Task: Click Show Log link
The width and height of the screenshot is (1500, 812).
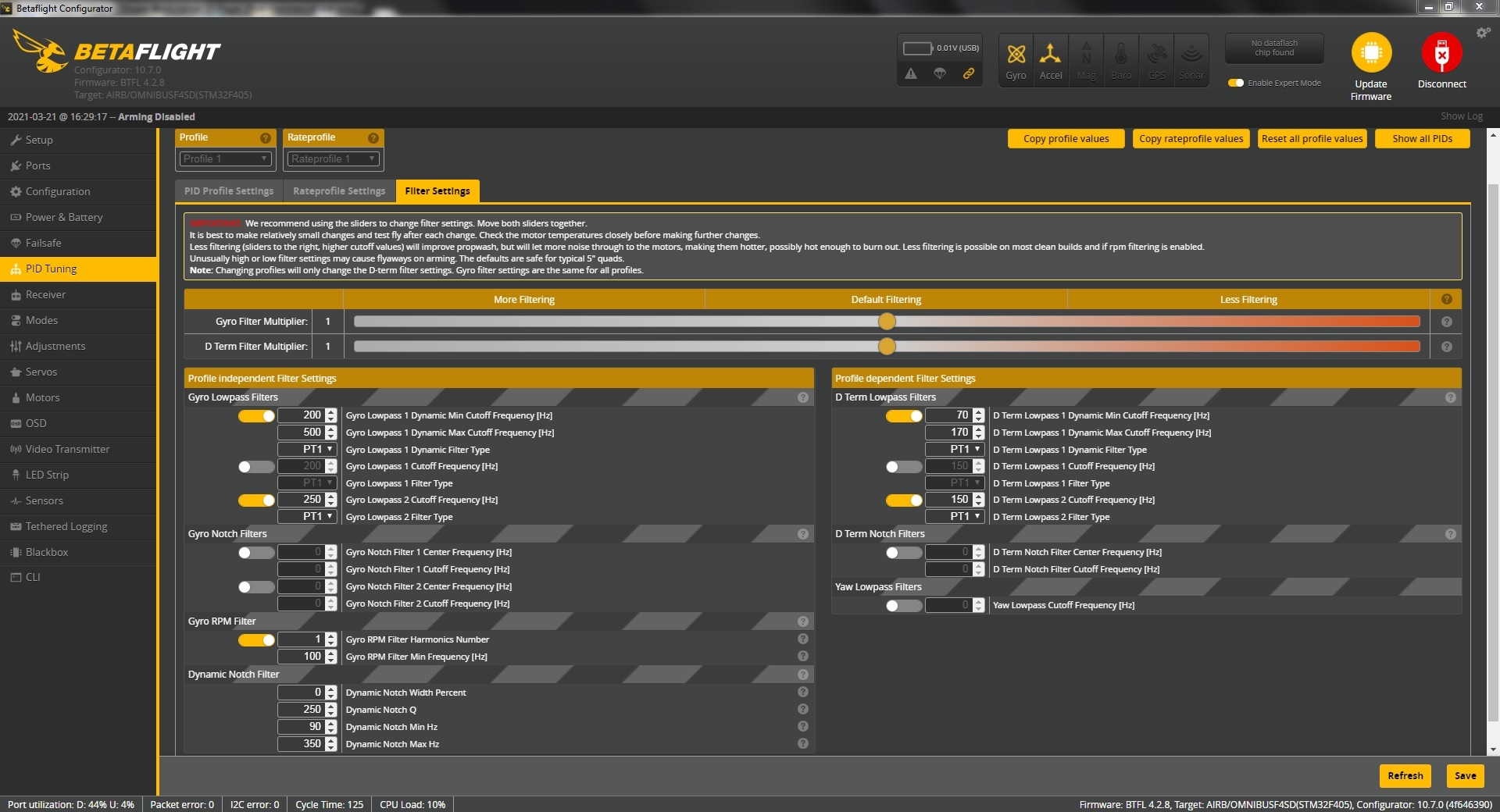Action: (1461, 116)
